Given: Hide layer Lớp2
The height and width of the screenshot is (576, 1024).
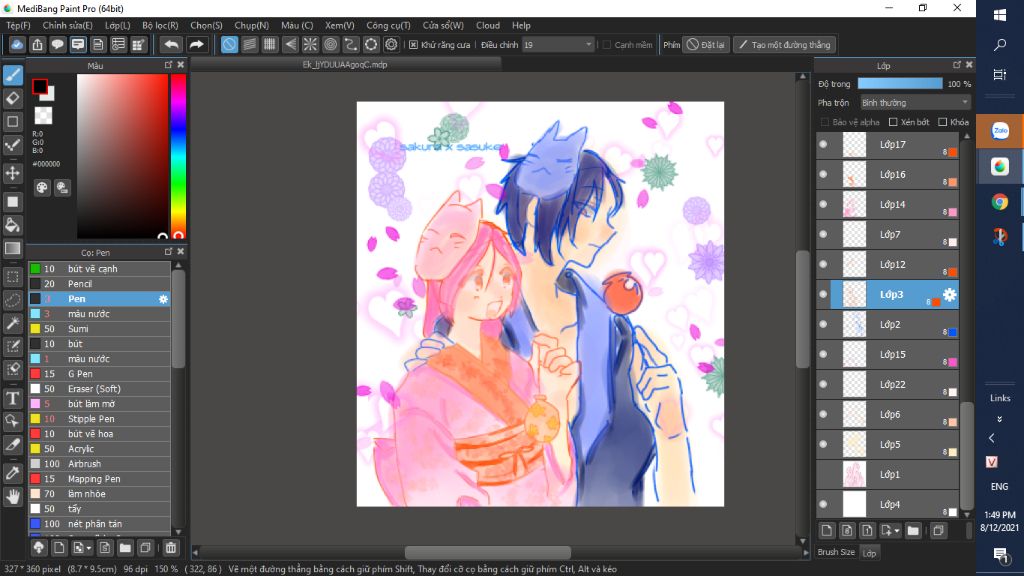Looking at the screenshot, I should point(823,325).
